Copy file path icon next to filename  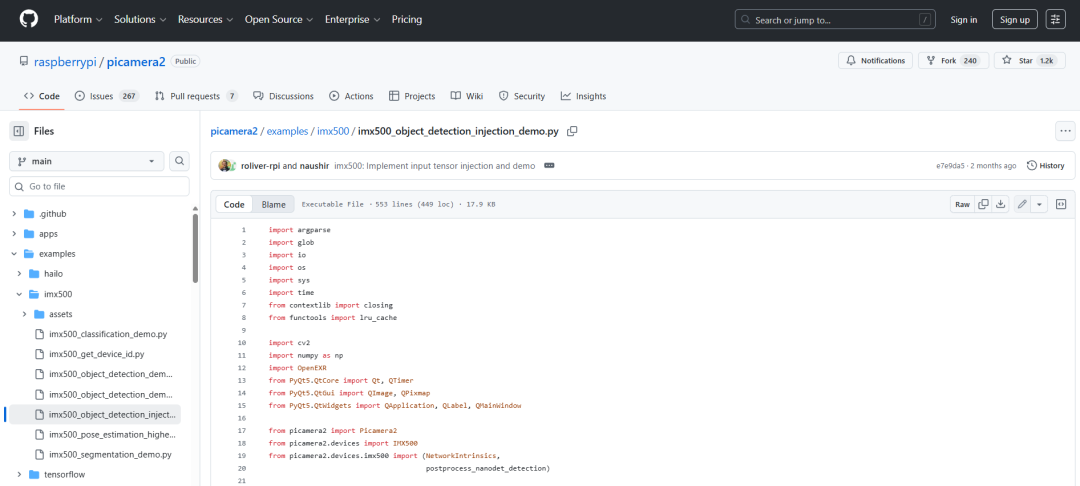coord(572,131)
